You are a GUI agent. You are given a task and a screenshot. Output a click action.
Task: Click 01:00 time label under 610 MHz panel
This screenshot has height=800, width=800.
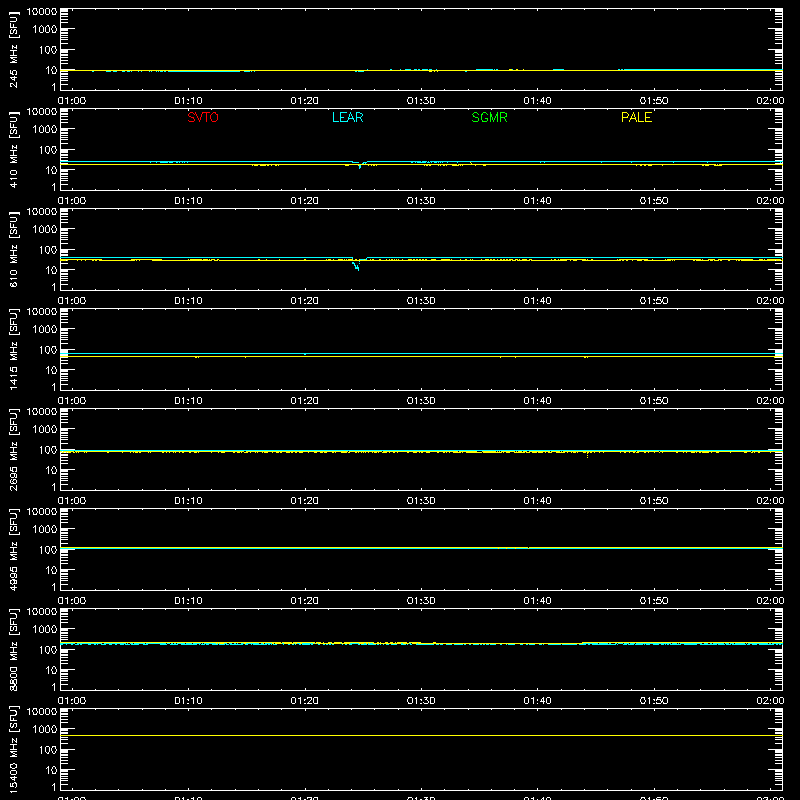[x=72, y=301]
